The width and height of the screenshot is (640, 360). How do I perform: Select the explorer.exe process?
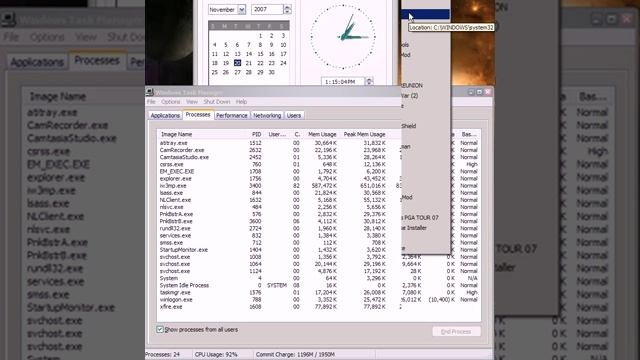coord(318,179)
